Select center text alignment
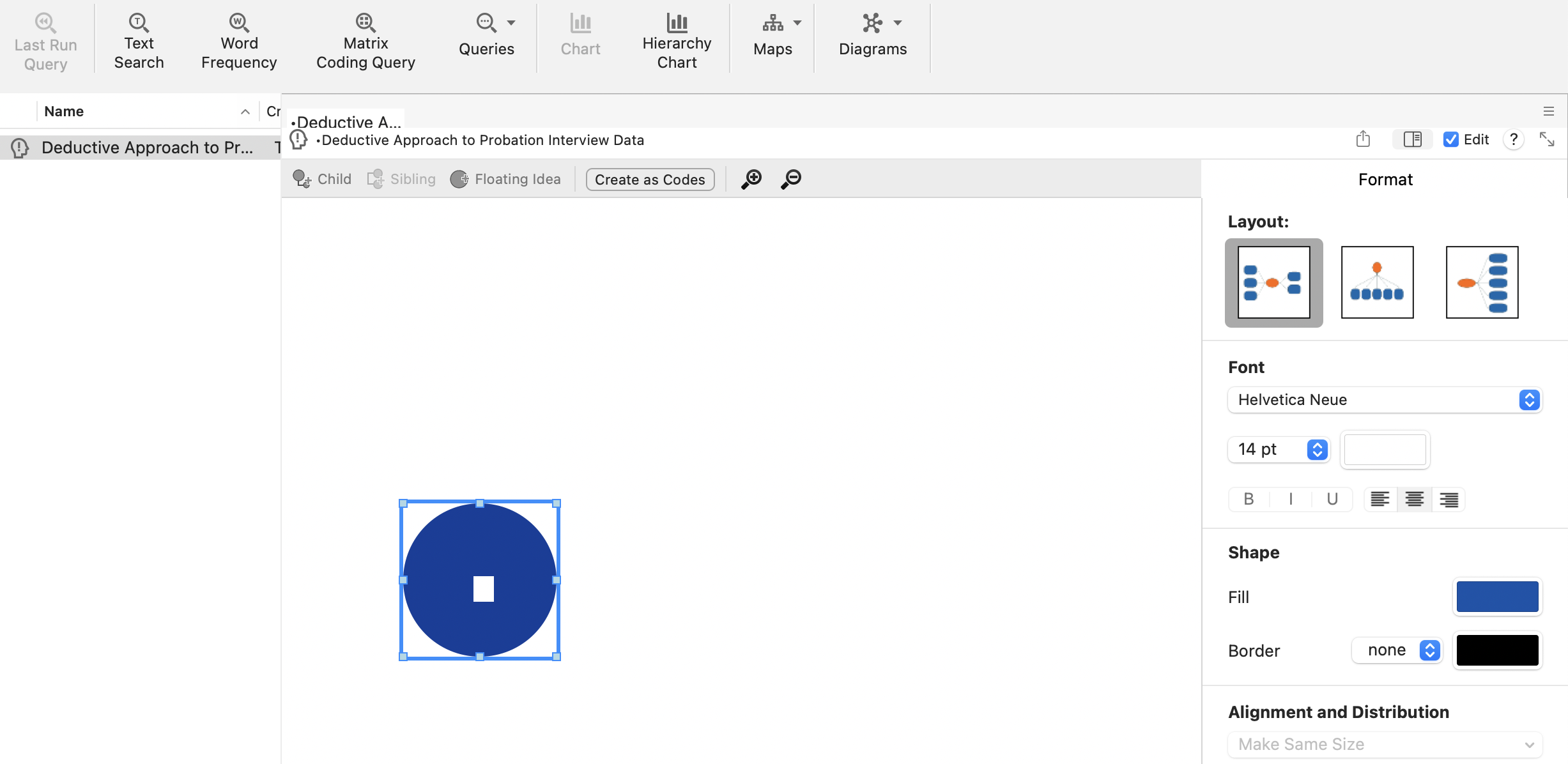The width and height of the screenshot is (1568, 764). click(x=1414, y=499)
